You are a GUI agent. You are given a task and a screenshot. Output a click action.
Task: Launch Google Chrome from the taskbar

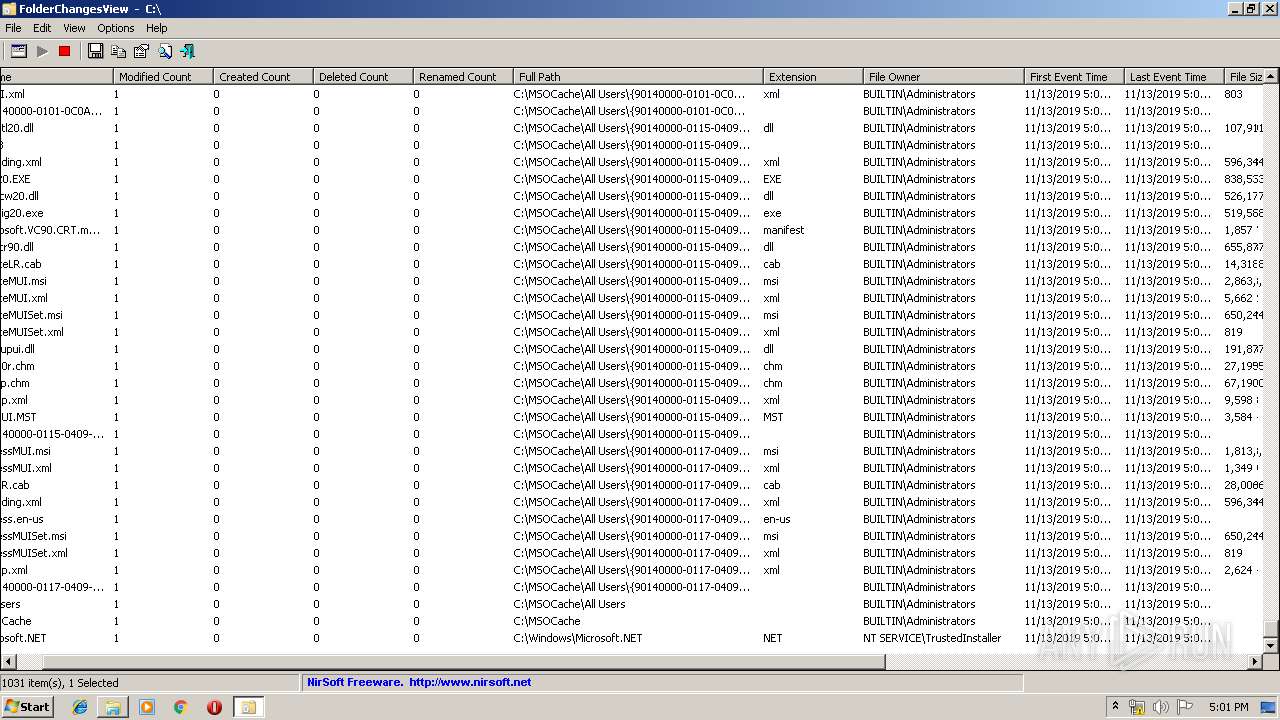pyautogui.click(x=180, y=707)
